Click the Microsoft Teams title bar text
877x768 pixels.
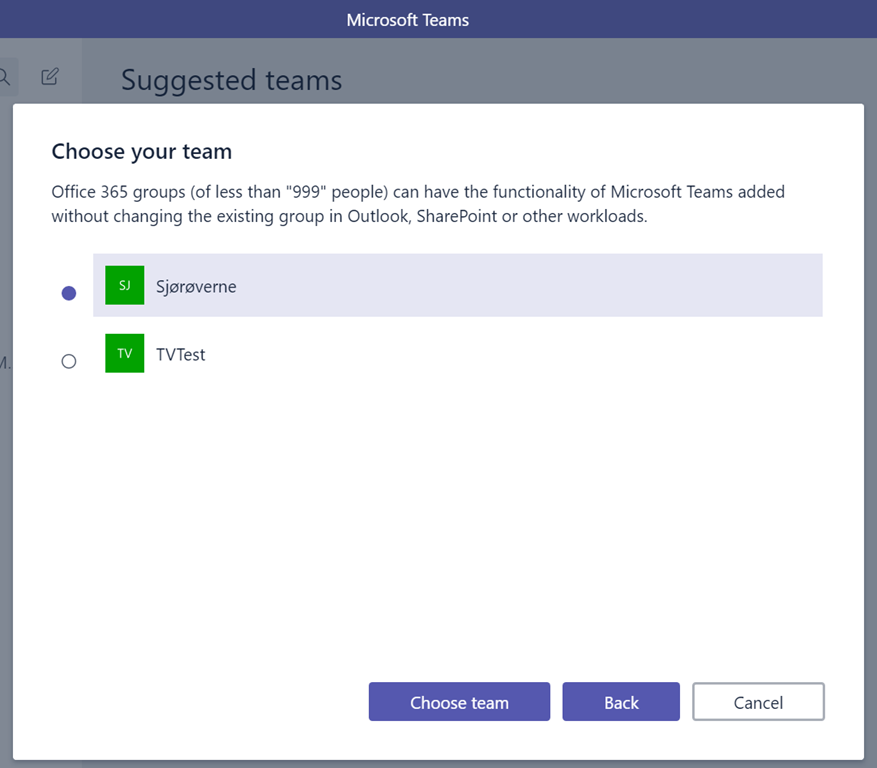407,20
